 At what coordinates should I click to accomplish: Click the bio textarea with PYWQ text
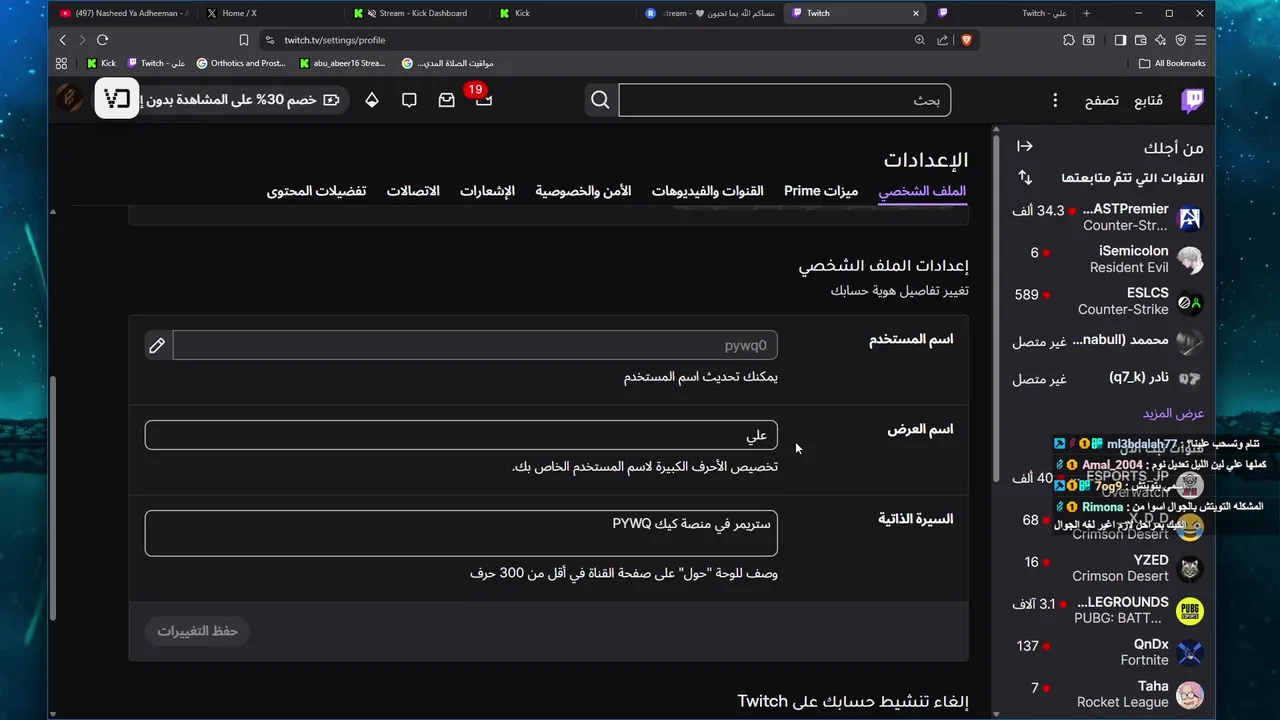pos(461,533)
